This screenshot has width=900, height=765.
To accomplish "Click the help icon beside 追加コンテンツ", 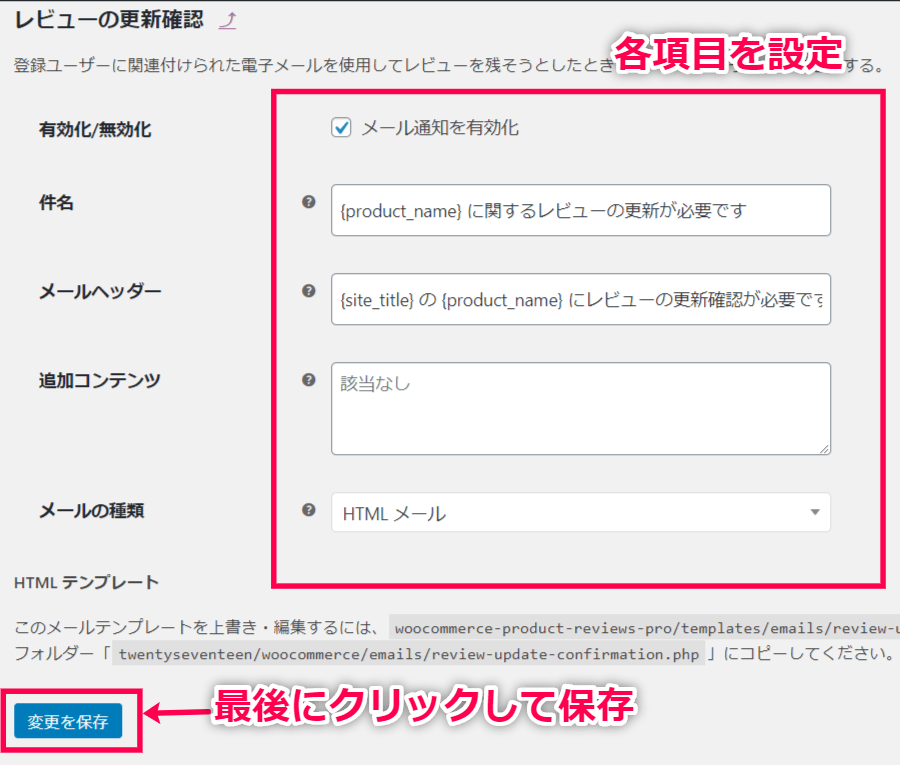I will (x=308, y=379).
